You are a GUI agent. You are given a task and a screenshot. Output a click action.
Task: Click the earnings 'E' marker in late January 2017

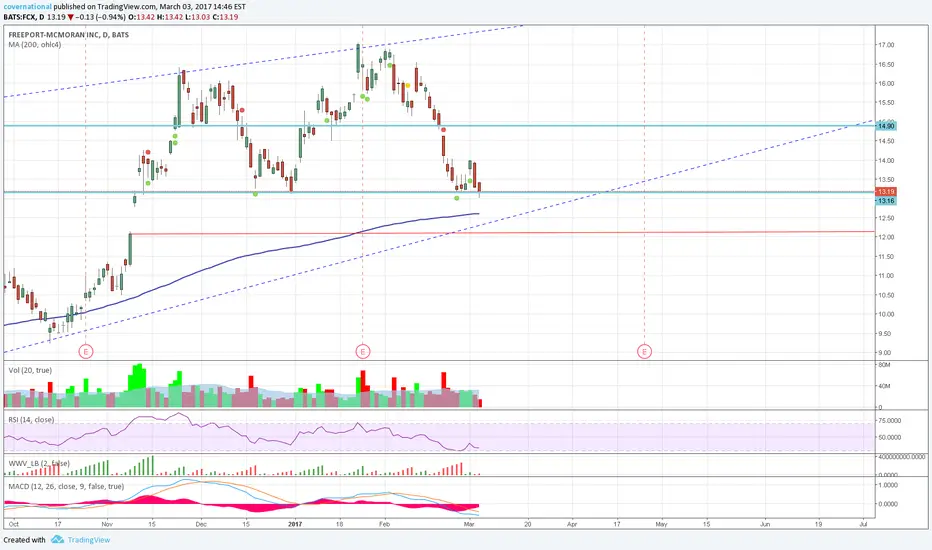tap(363, 352)
